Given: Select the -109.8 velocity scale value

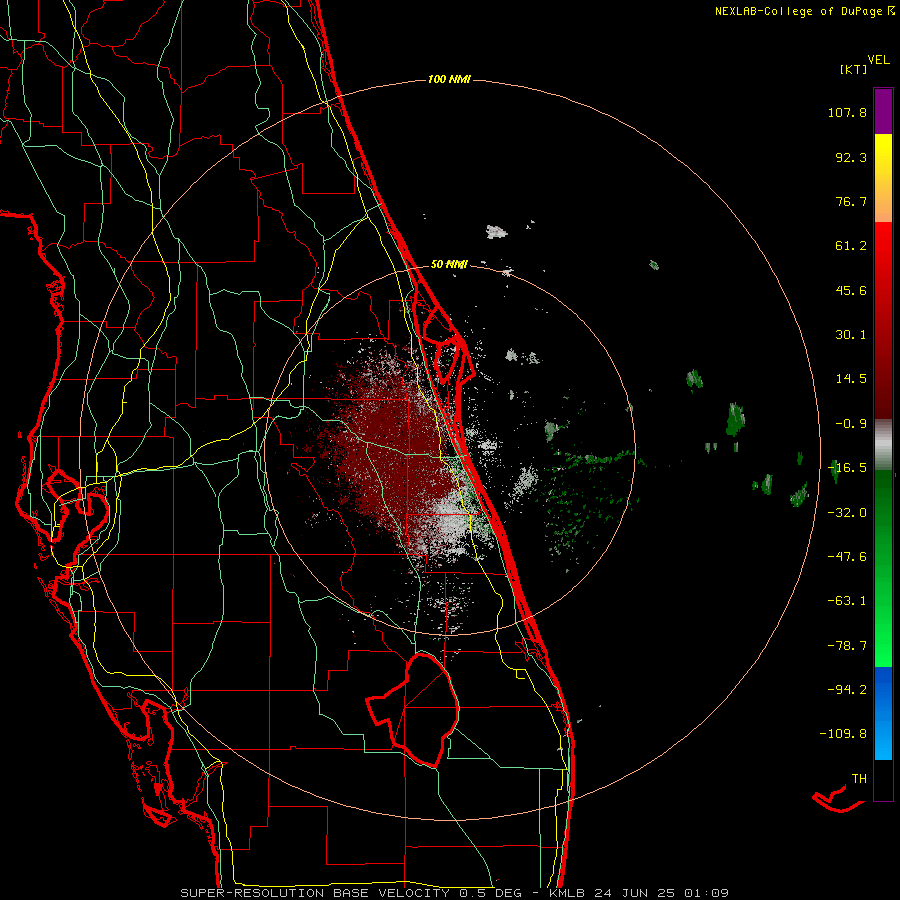Looking at the screenshot, I should [x=843, y=734].
